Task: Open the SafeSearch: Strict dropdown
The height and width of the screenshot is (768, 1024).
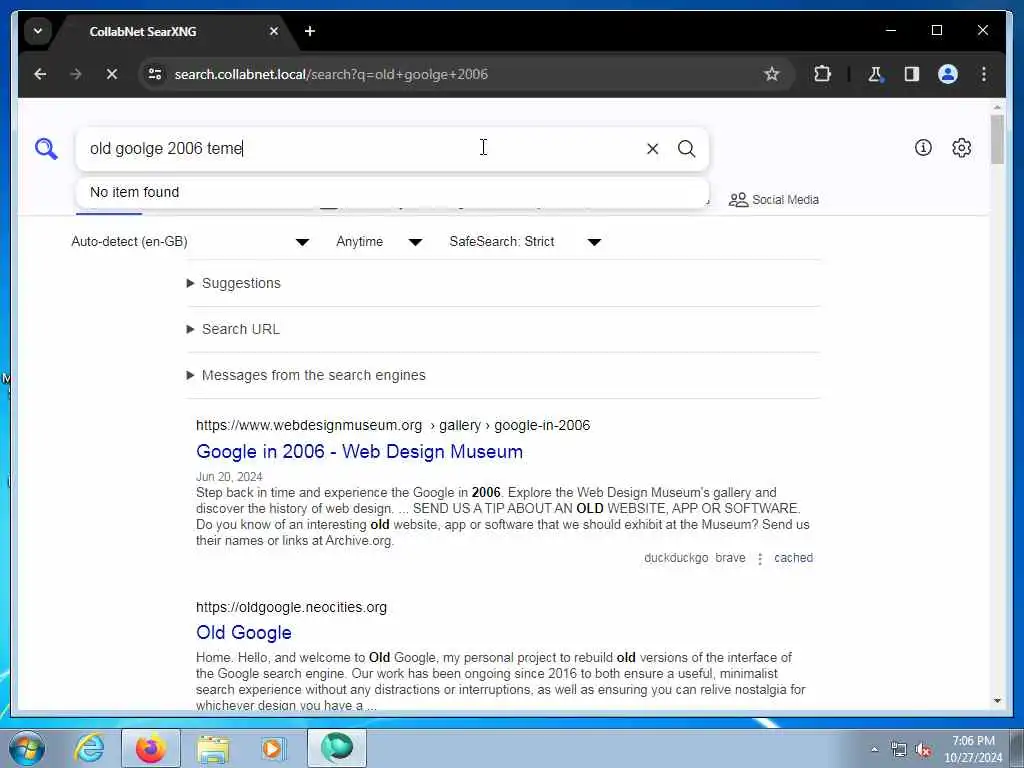Action: (525, 242)
